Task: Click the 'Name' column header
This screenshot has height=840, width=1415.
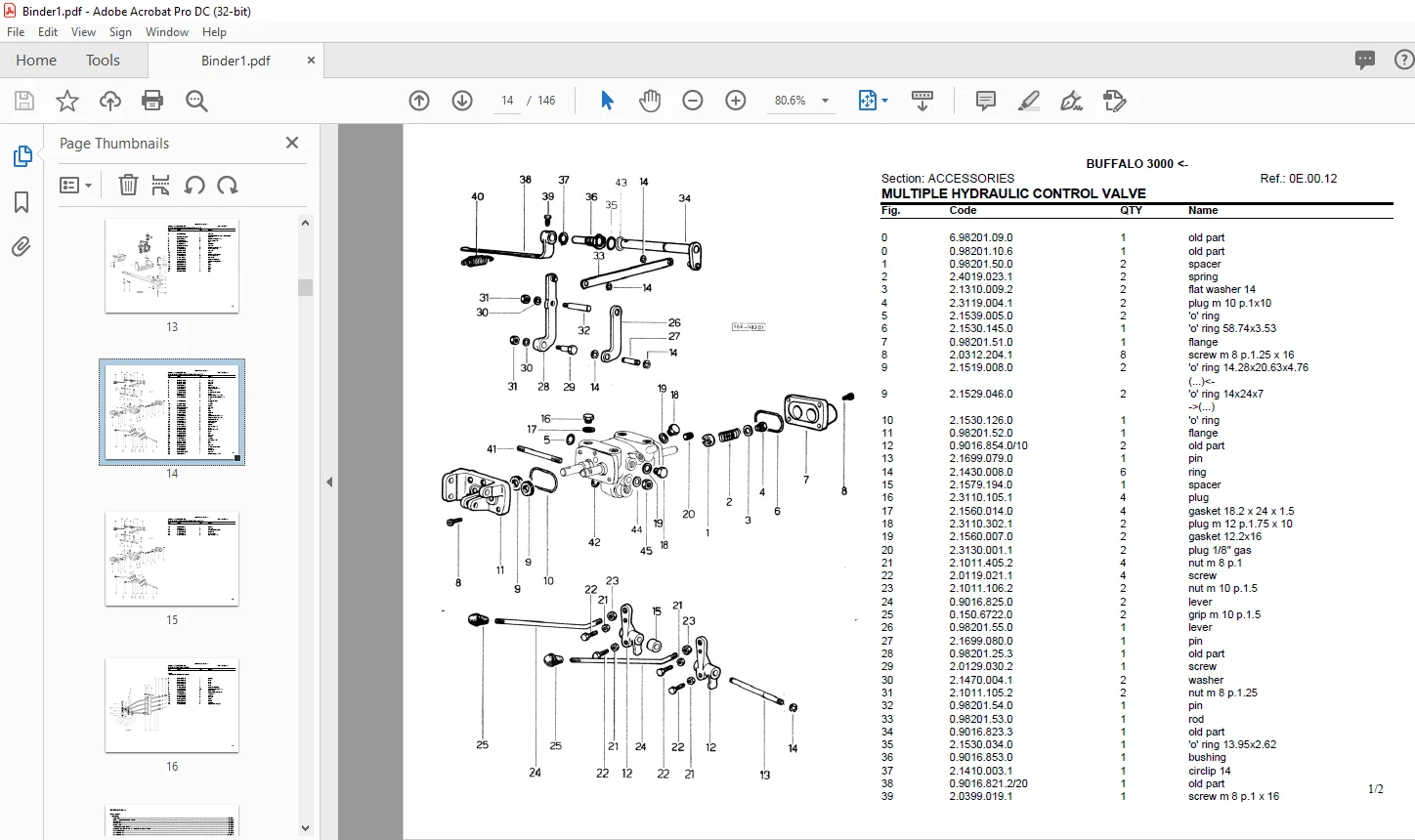Action: pos(1203,211)
